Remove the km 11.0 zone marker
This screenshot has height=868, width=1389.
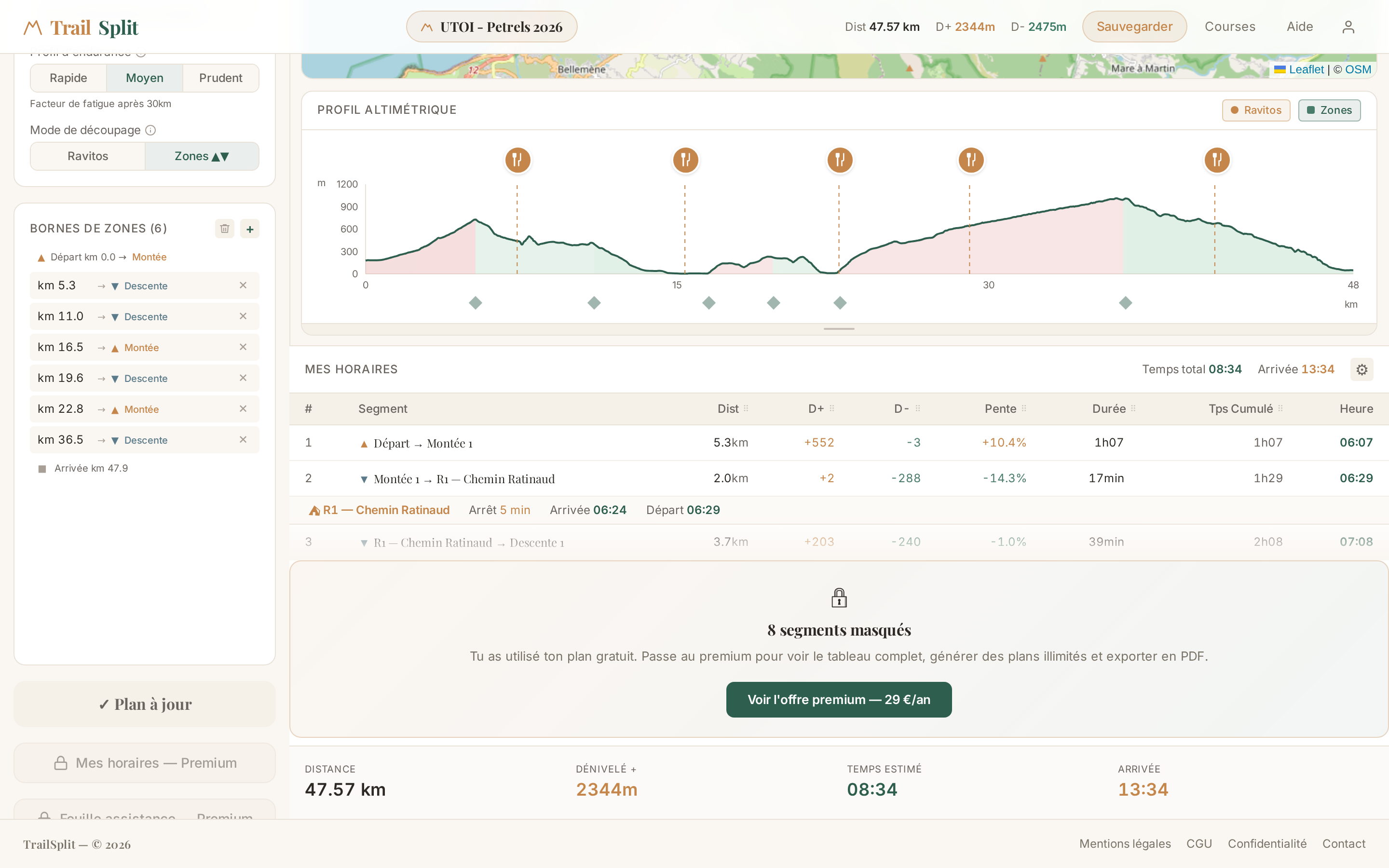[x=243, y=316]
